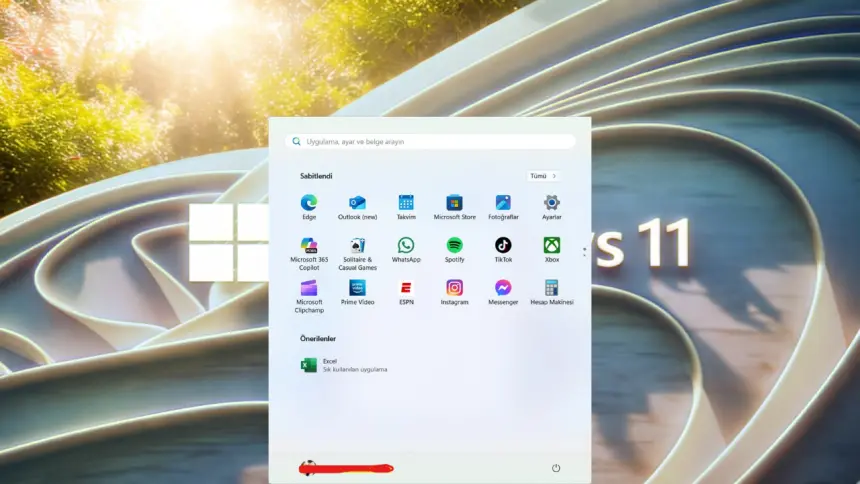Launch Solitaire & Casual Games
This screenshot has height=484, width=860.
(358, 254)
